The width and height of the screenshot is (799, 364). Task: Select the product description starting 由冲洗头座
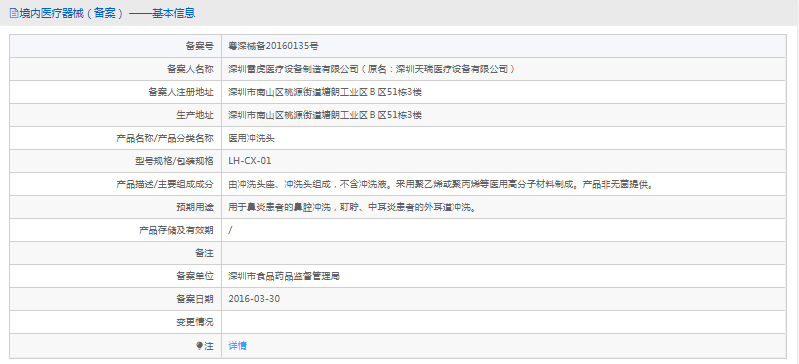[441, 184]
